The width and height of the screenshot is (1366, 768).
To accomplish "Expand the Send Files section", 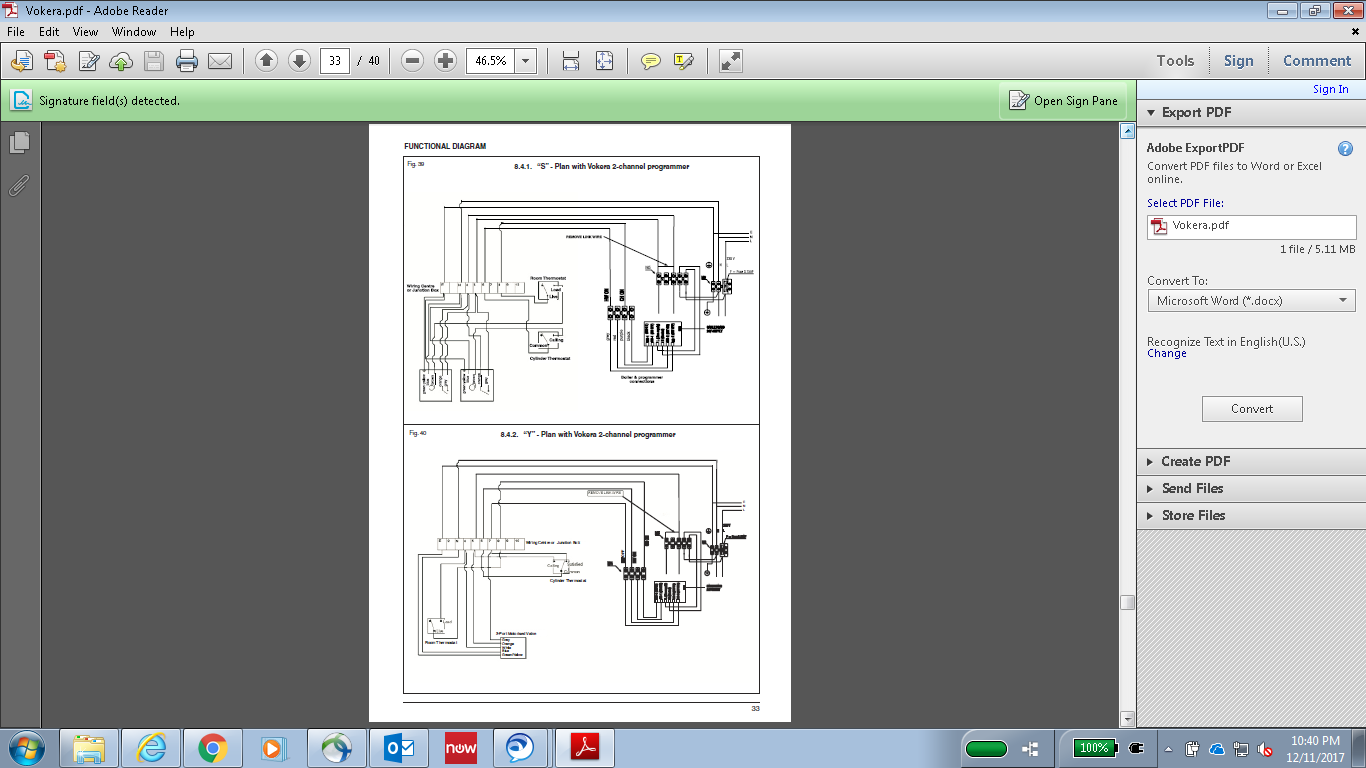I will pyautogui.click(x=1192, y=489).
